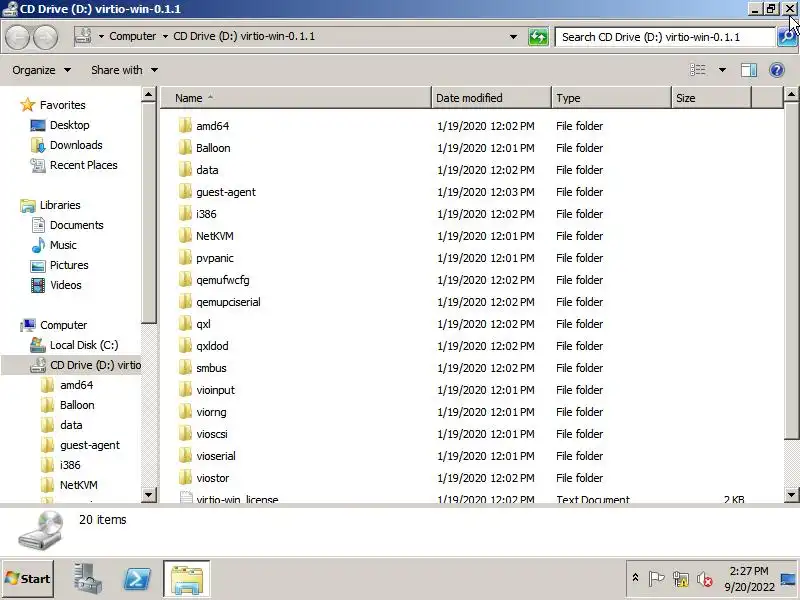This screenshot has height=600, width=800.
Task: Click the Search CD Drive input field
Action: pyautogui.click(x=665, y=37)
